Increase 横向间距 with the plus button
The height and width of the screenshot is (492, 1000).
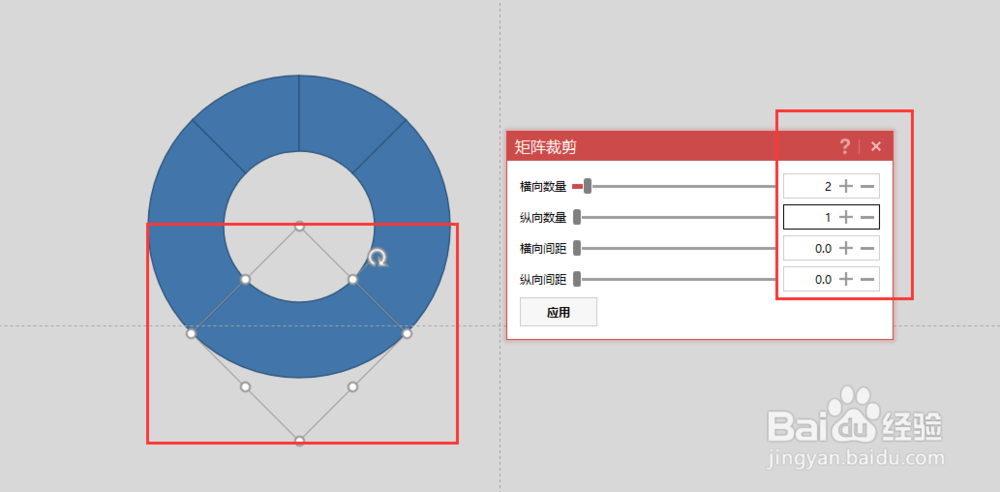[845, 248]
